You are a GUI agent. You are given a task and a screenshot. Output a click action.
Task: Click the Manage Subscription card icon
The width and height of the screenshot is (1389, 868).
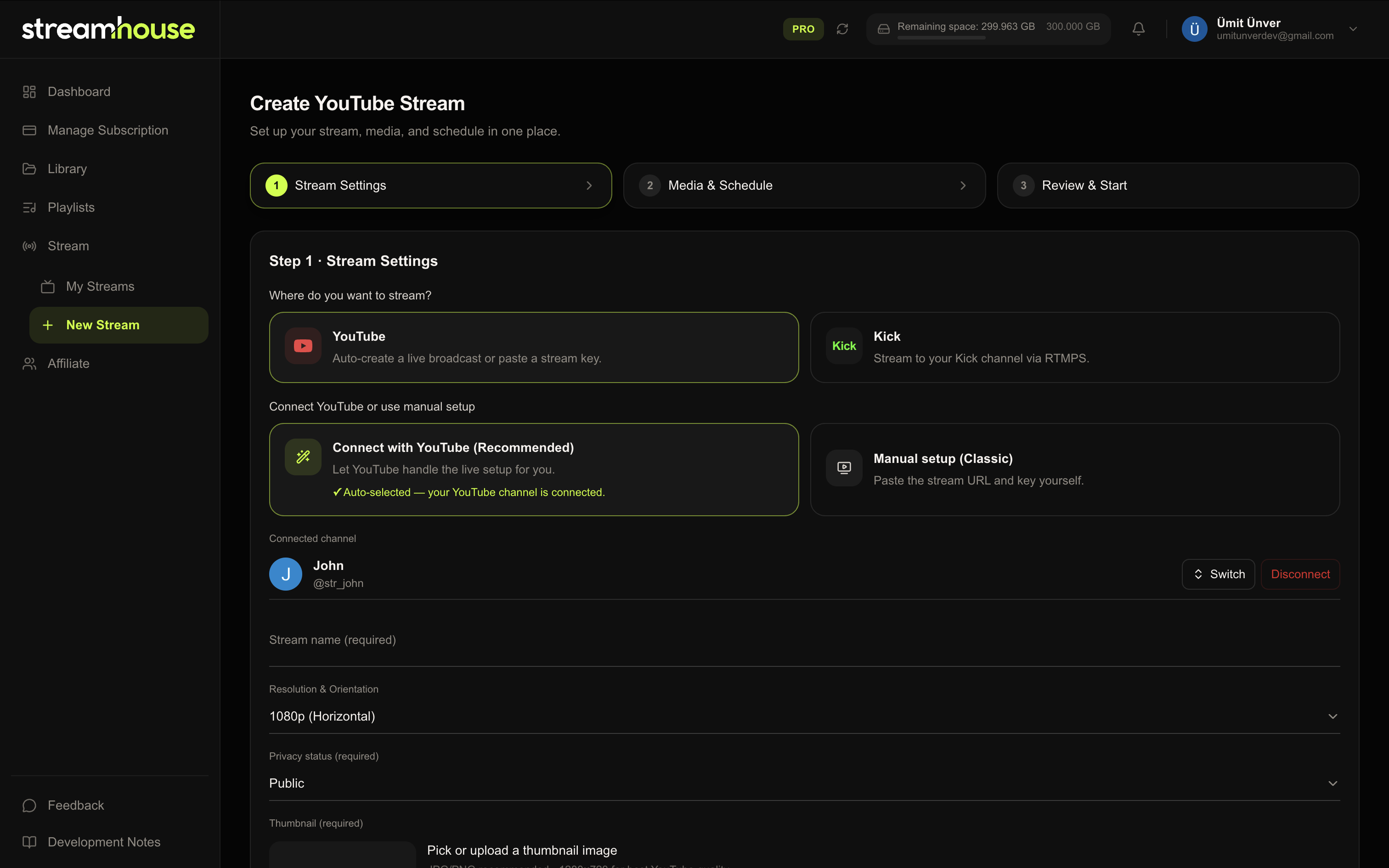pos(29,130)
